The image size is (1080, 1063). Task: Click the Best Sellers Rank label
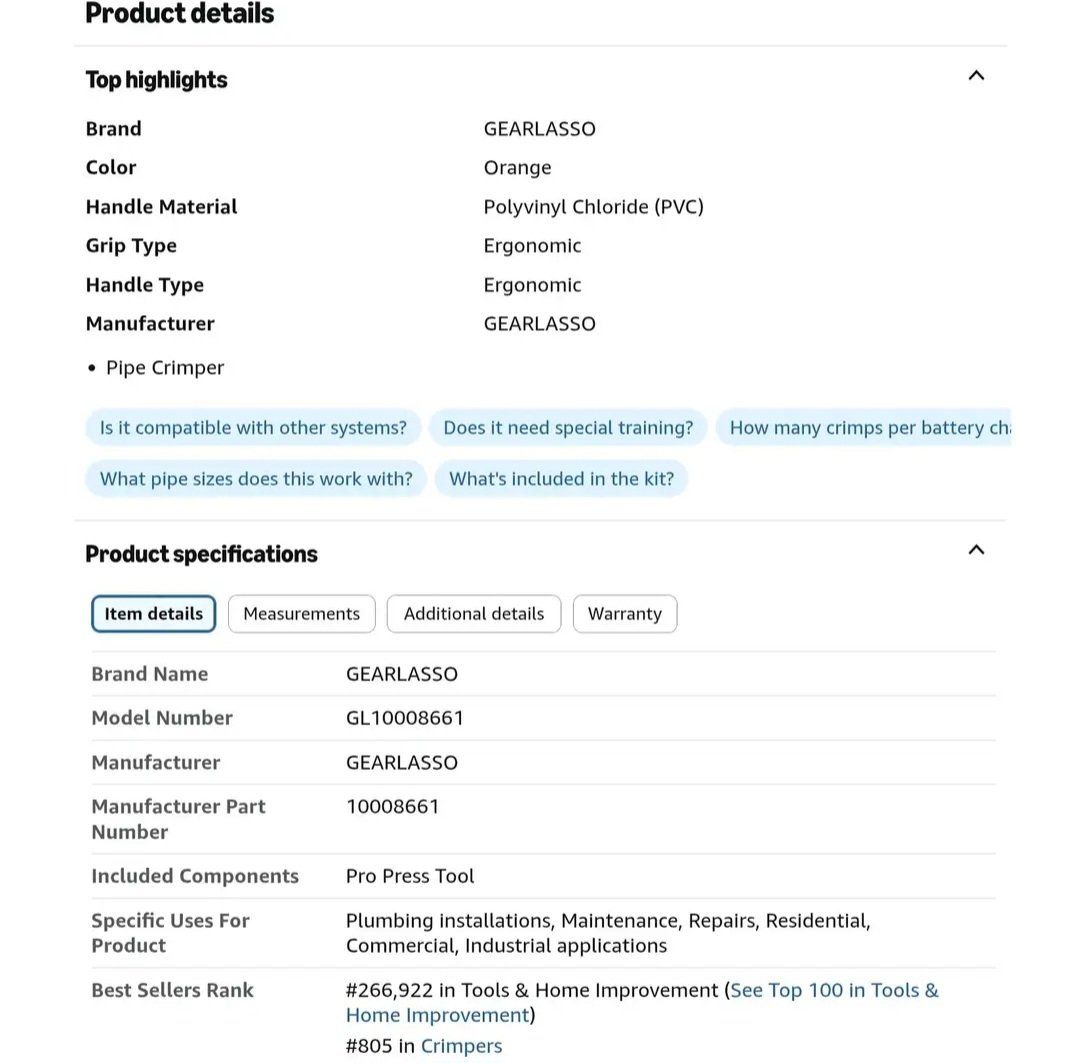click(x=172, y=991)
